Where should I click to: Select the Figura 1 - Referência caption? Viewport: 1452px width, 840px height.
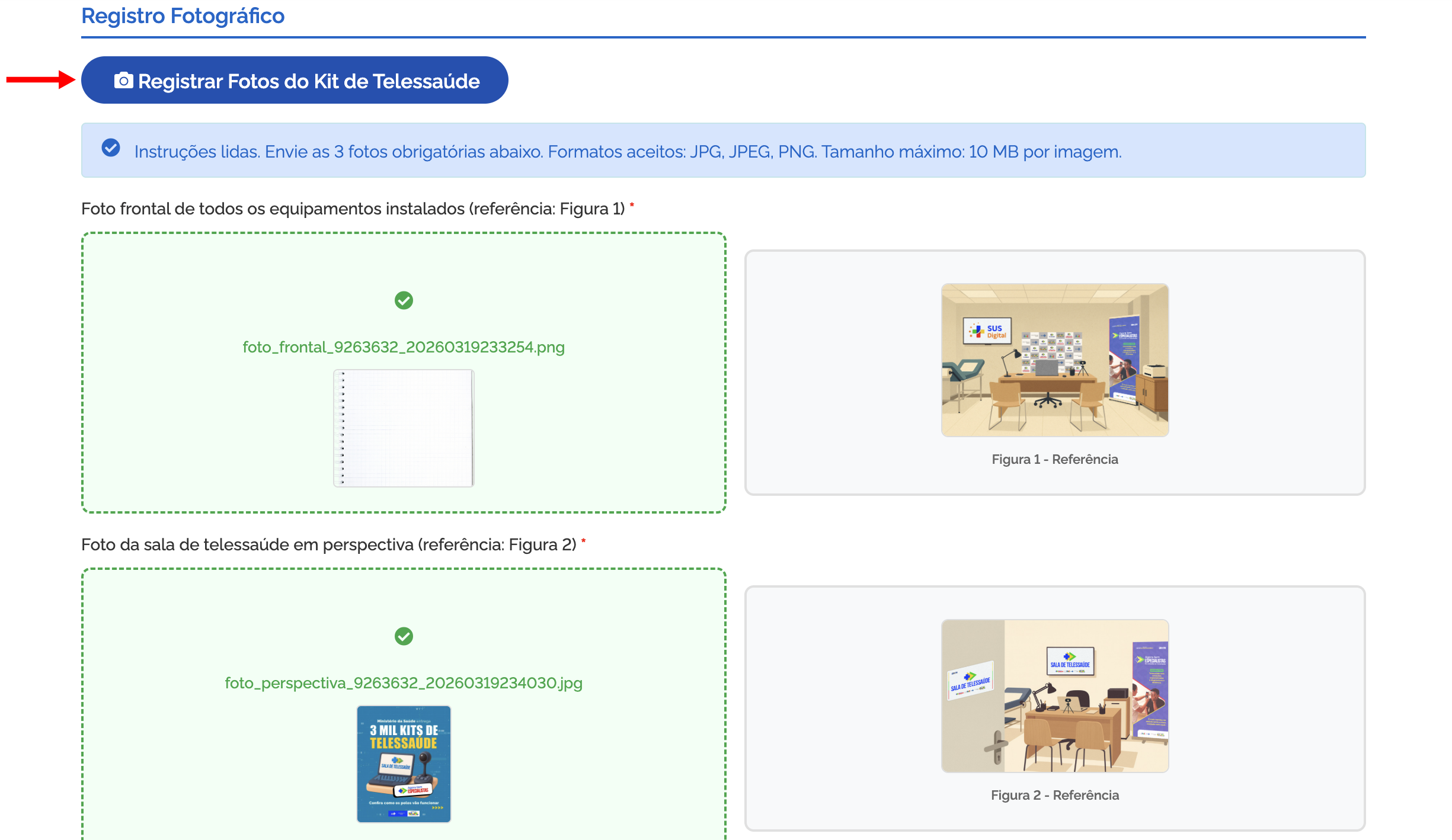[x=1055, y=459]
